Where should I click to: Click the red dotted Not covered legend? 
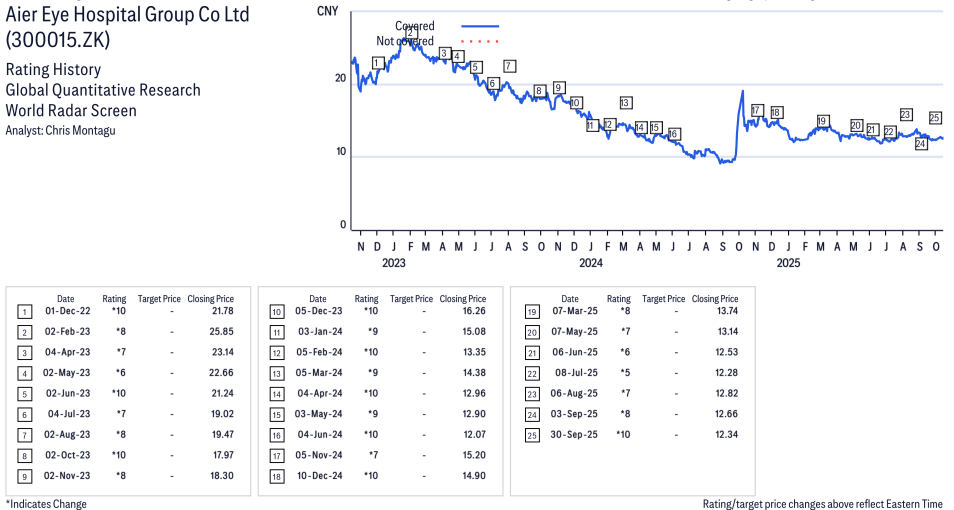point(480,41)
